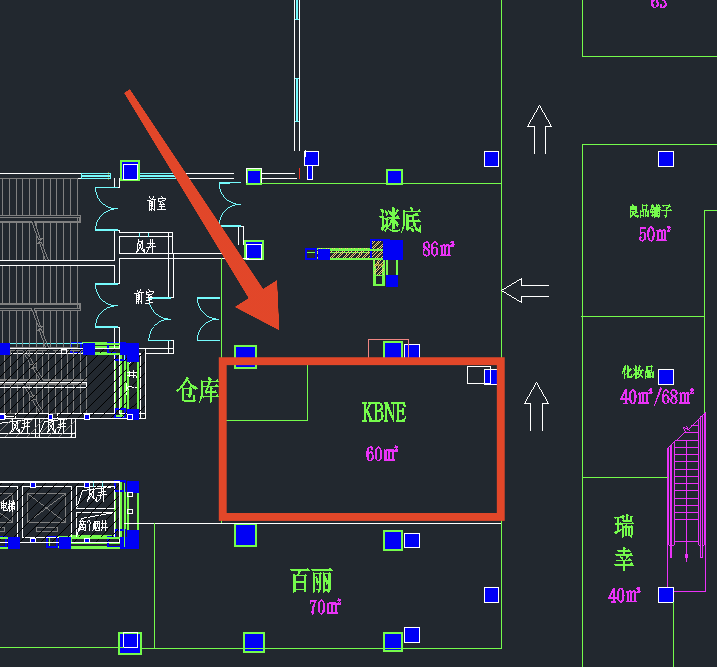The height and width of the screenshot is (667, 717).
Task: Click the 化妆品 label
Action: [x=637, y=373]
